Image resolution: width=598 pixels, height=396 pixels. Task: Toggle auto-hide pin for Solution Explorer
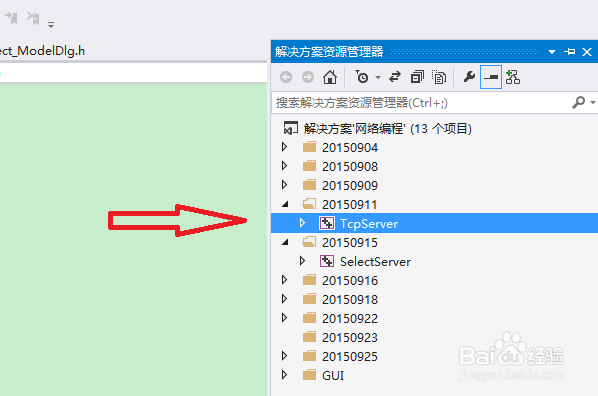click(x=569, y=52)
